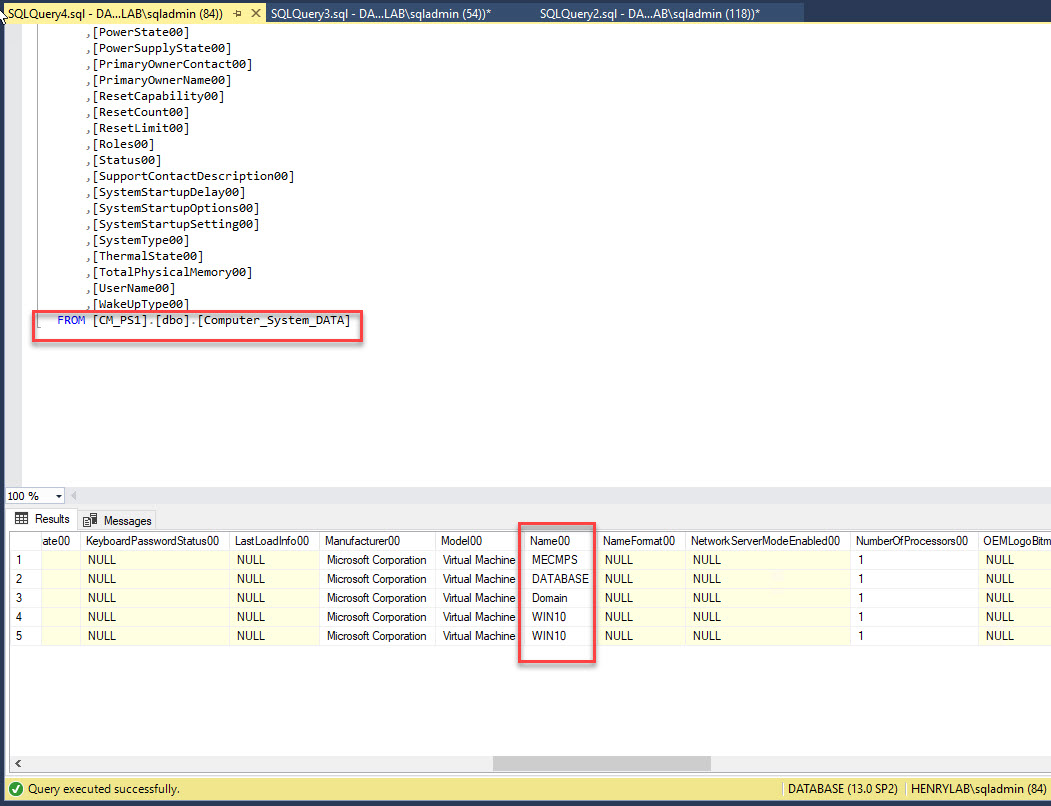The height and width of the screenshot is (806, 1051).
Task: Select the Messages results pane tab
Action: (x=117, y=519)
